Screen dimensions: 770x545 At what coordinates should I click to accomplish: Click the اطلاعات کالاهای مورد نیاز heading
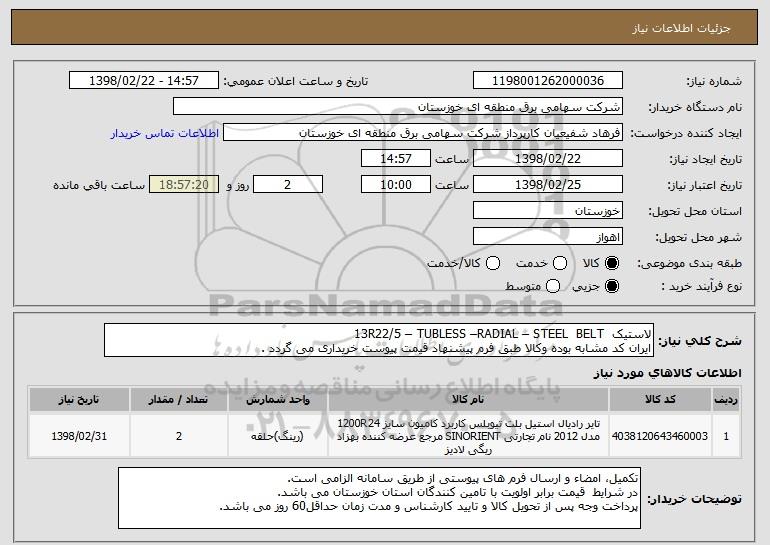tap(667, 374)
